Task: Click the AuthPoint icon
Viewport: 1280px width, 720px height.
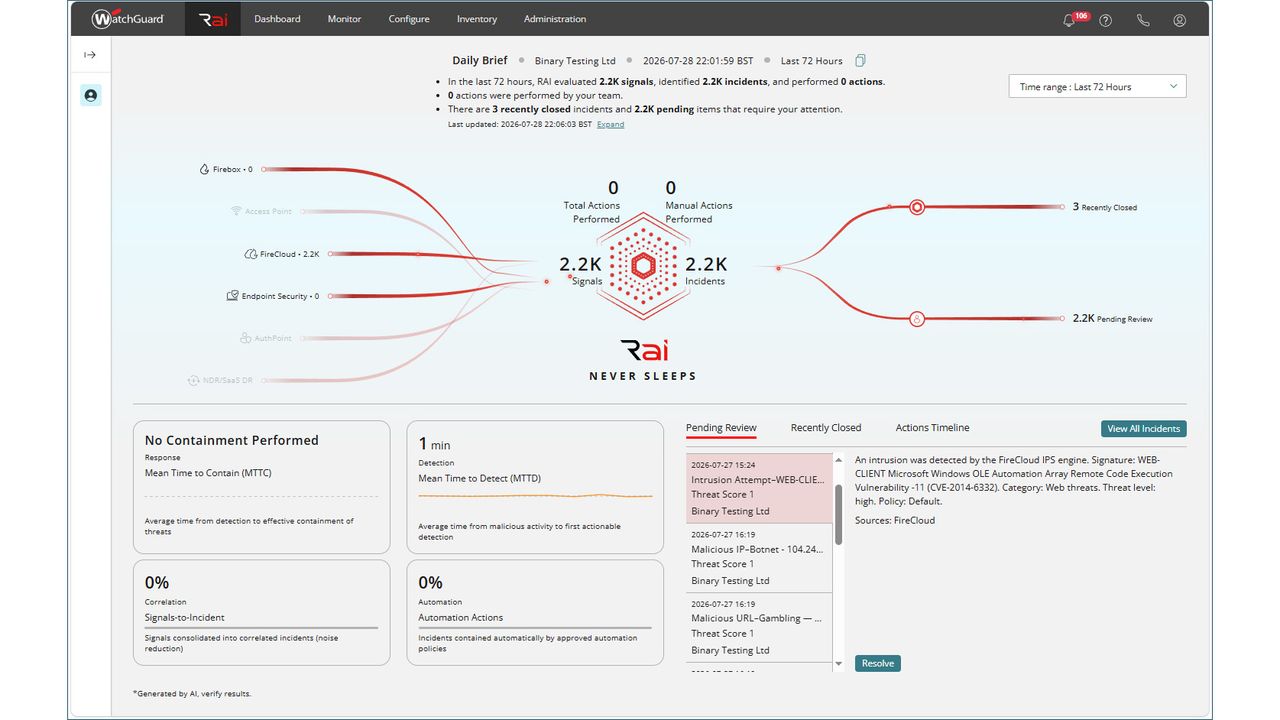Action: click(245, 338)
